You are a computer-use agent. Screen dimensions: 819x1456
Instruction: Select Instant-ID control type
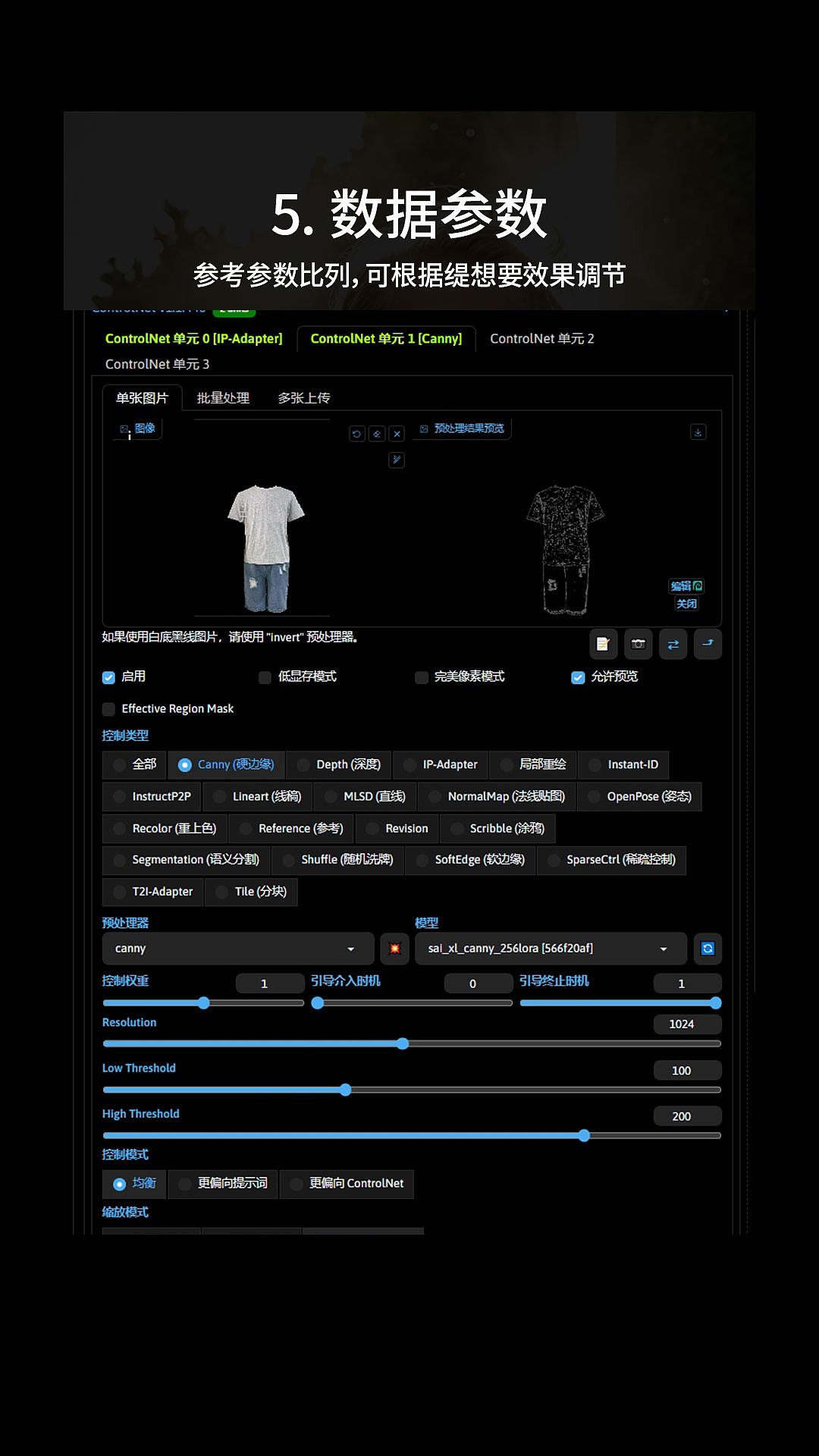click(x=623, y=764)
